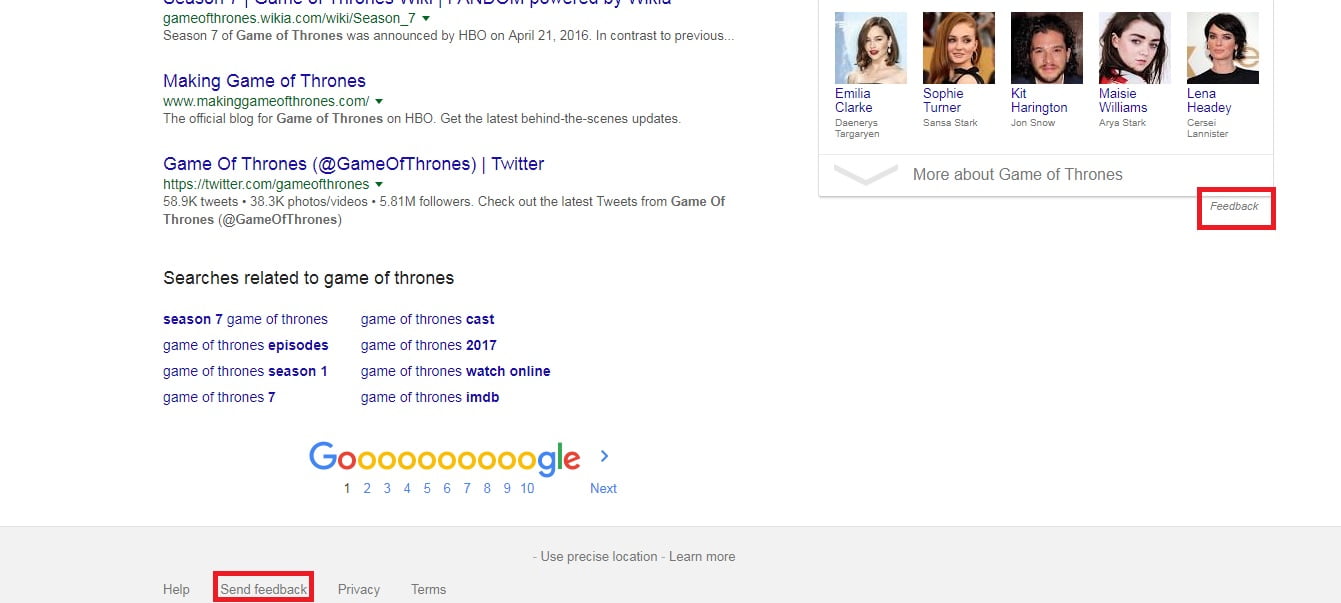Select Sophie Turner's cast photo

click(958, 48)
